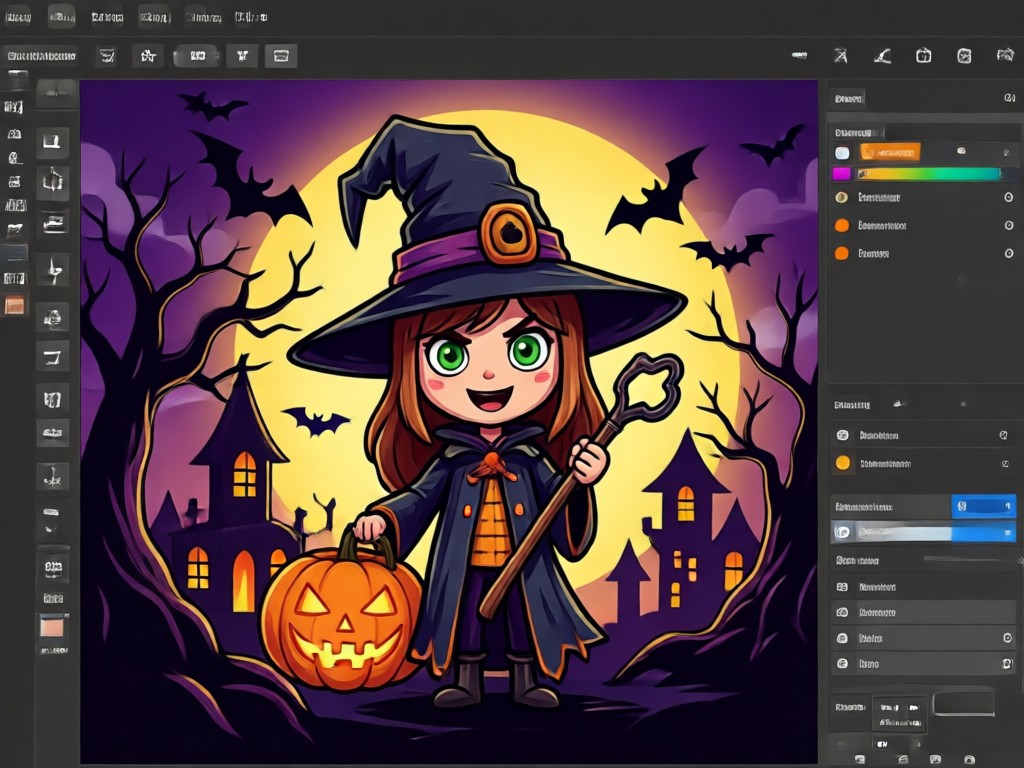Select the brush icon in top-right toolbar
Screen dimensions: 1024x768
(x=882, y=56)
